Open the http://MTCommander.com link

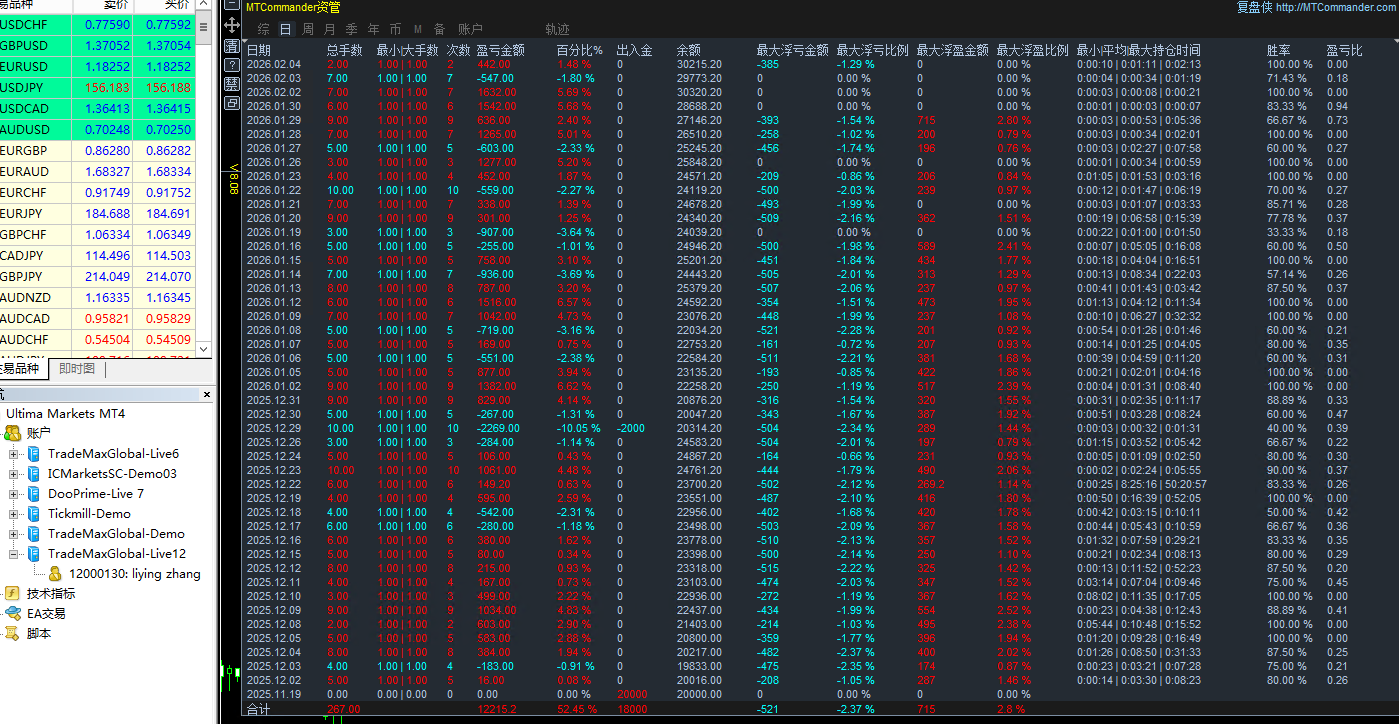click(1335, 7)
